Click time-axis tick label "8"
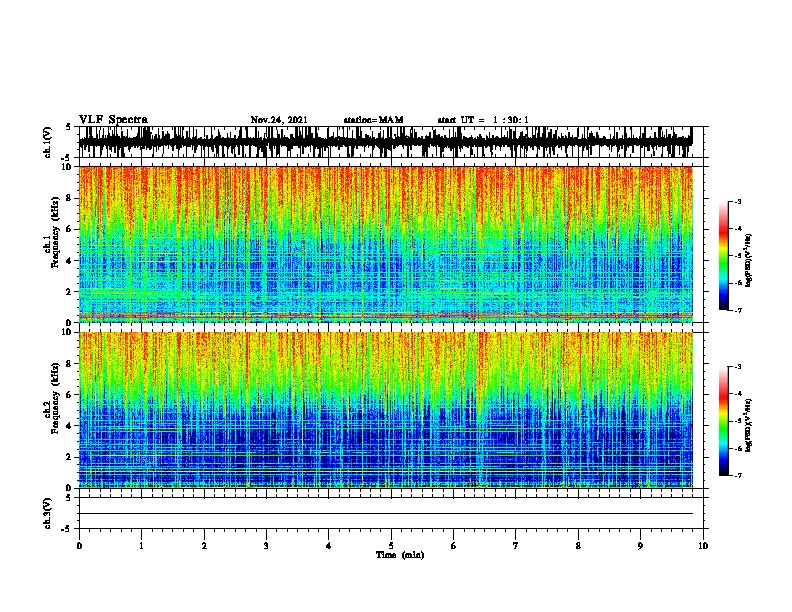792x612 pixels. (578, 546)
